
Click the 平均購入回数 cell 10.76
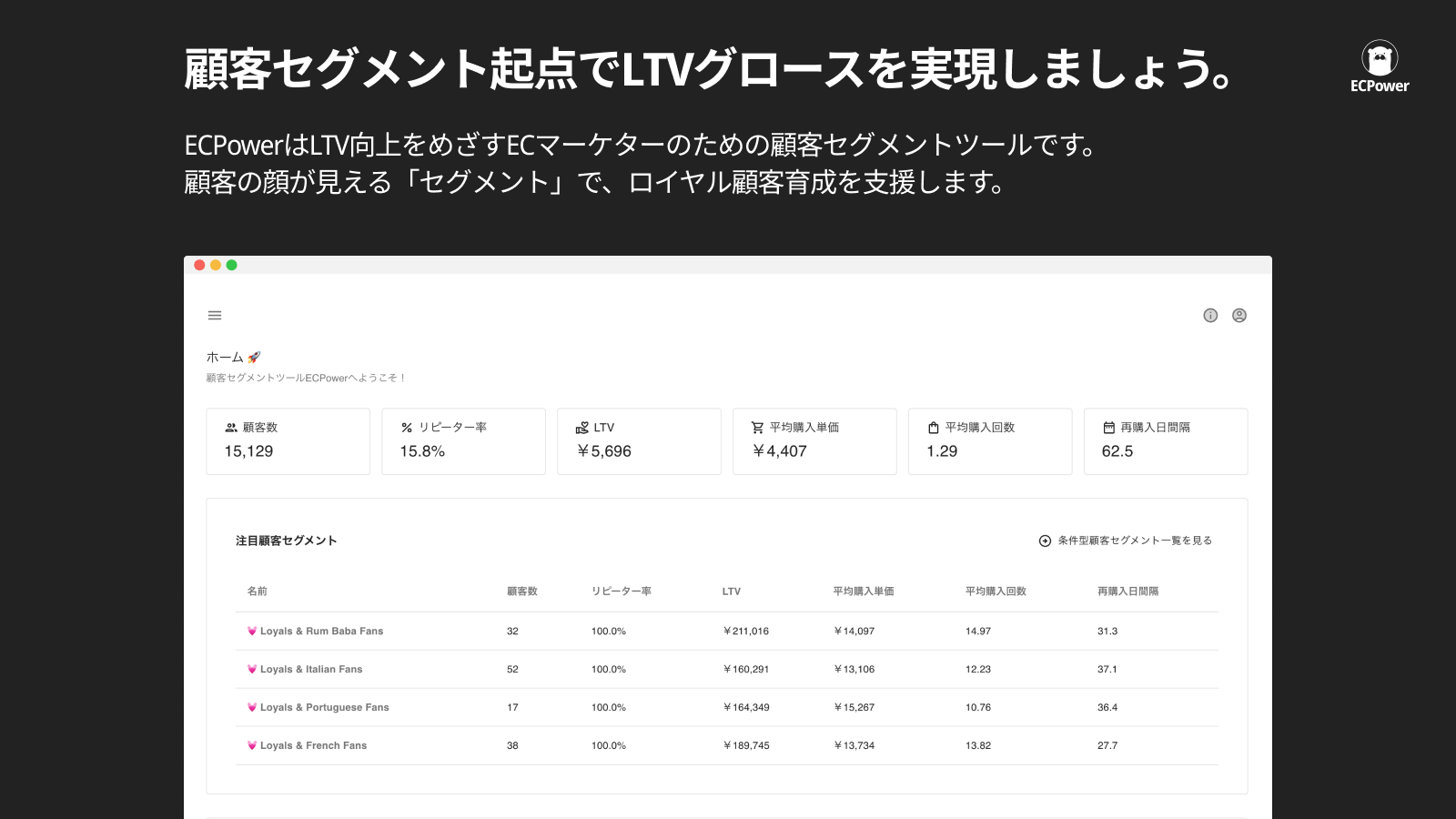tap(978, 707)
